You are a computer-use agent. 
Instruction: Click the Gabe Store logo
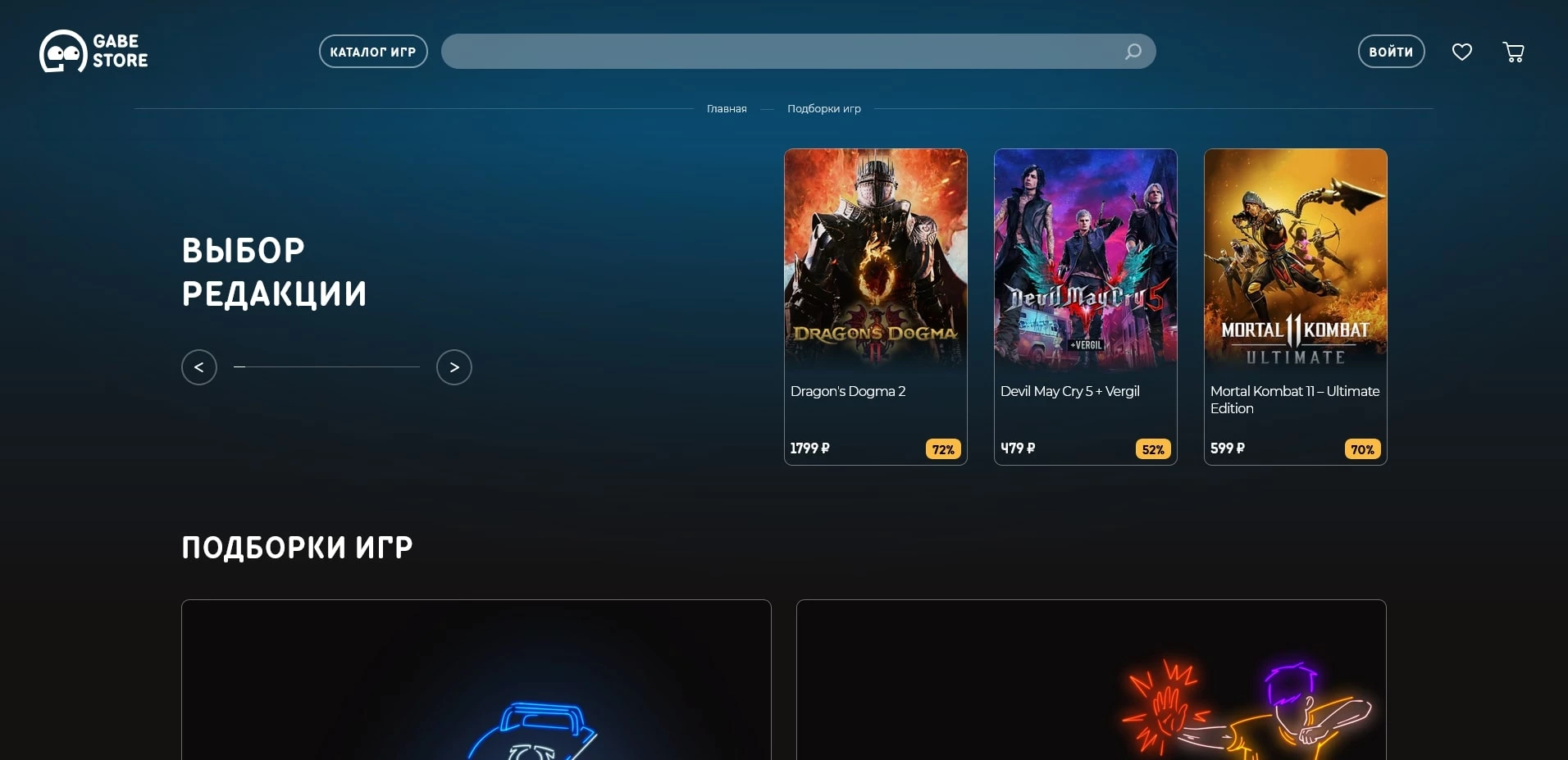[x=93, y=52]
